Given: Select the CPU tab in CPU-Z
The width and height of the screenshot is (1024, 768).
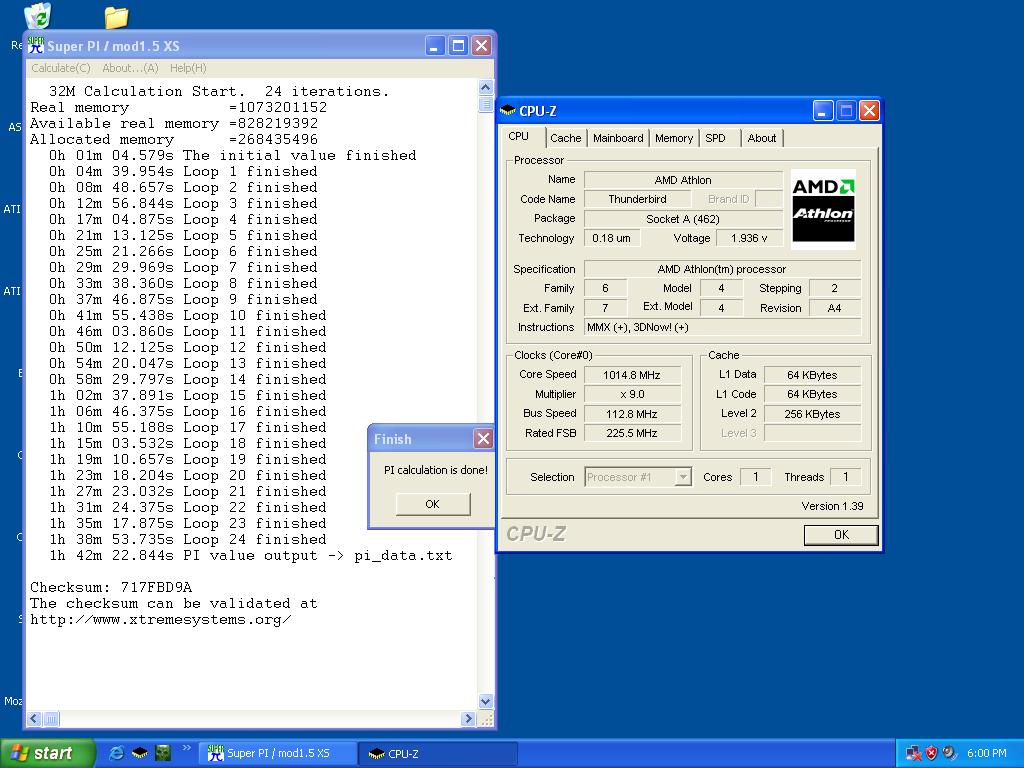Looking at the screenshot, I should tap(519, 136).
